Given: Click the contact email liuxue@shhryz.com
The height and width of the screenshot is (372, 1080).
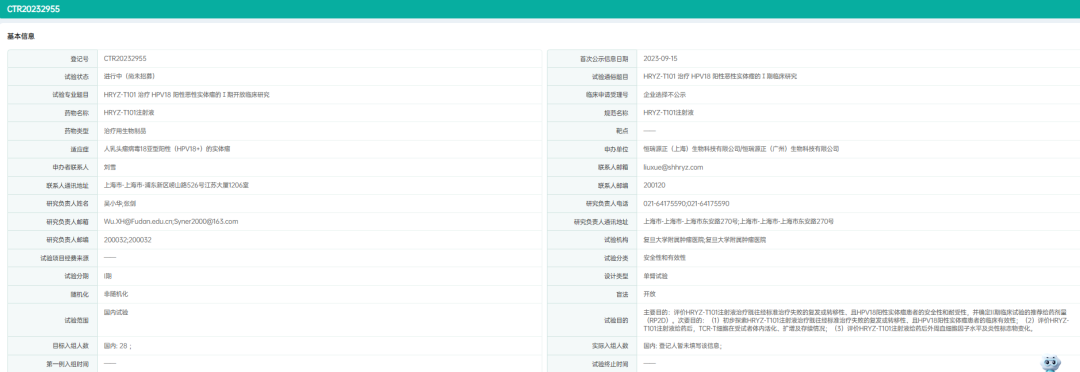Looking at the screenshot, I should point(673,167).
